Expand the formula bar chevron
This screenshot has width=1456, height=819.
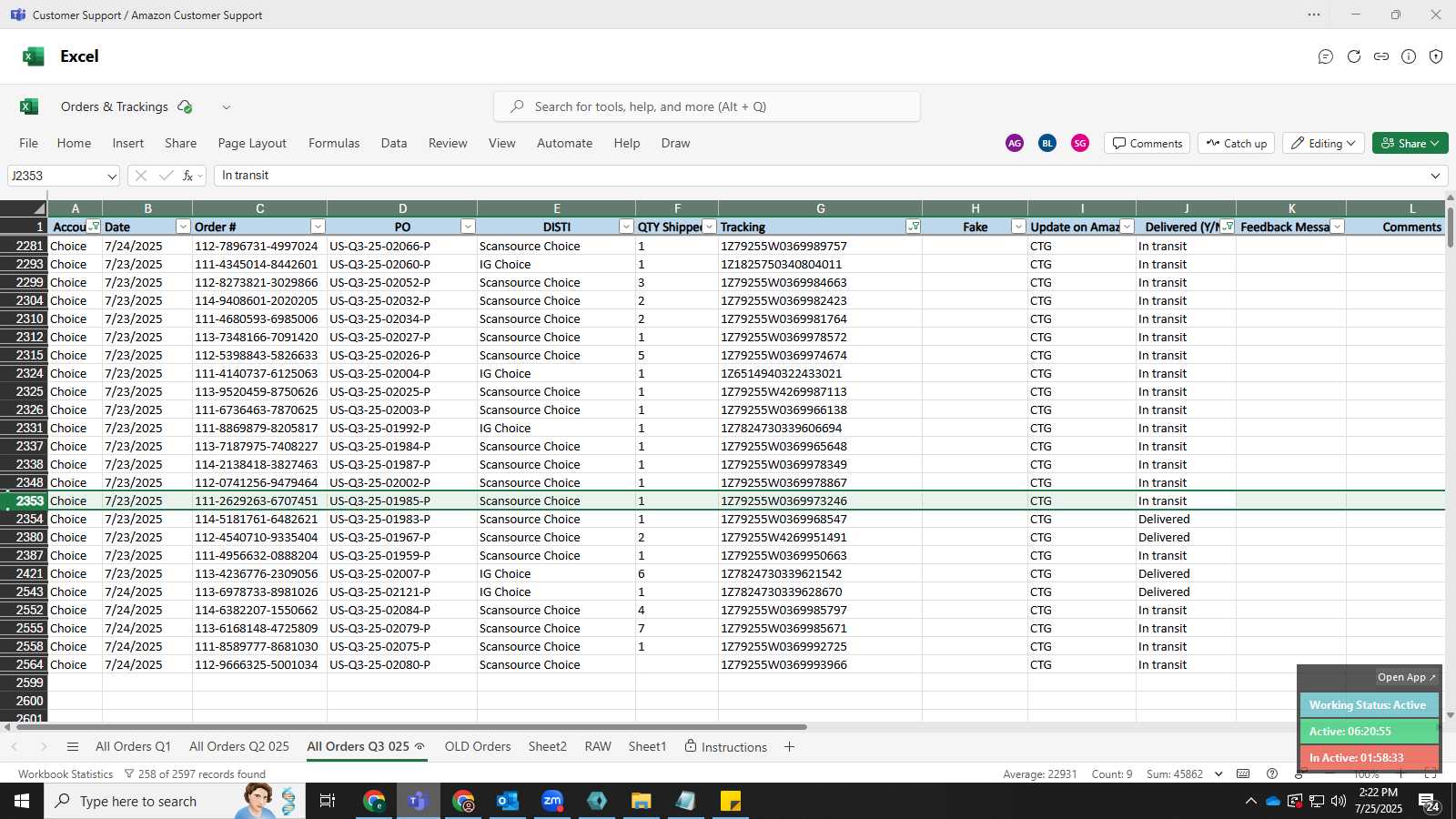tap(1436, 176)
